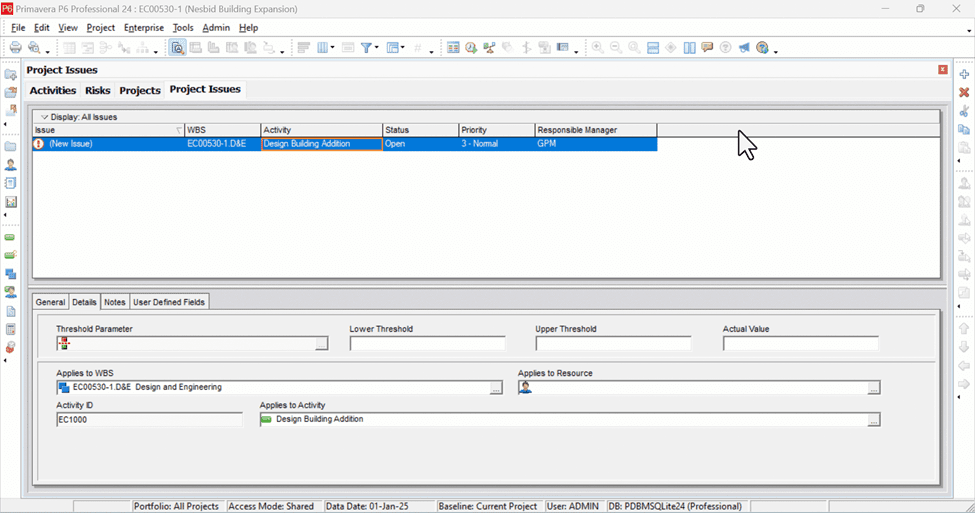Select the General details tab
The width and height of the screenshot is (975, 513).
pos(50,302)
